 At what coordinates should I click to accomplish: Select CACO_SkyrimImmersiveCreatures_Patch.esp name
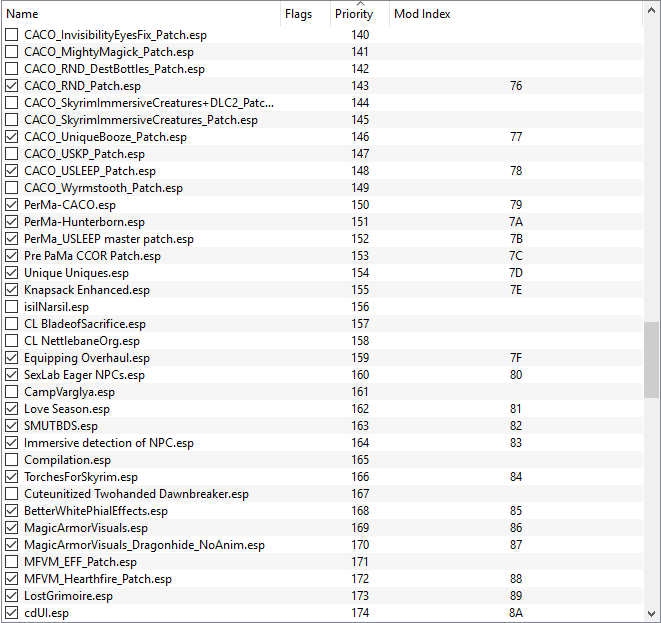point(141,120)
